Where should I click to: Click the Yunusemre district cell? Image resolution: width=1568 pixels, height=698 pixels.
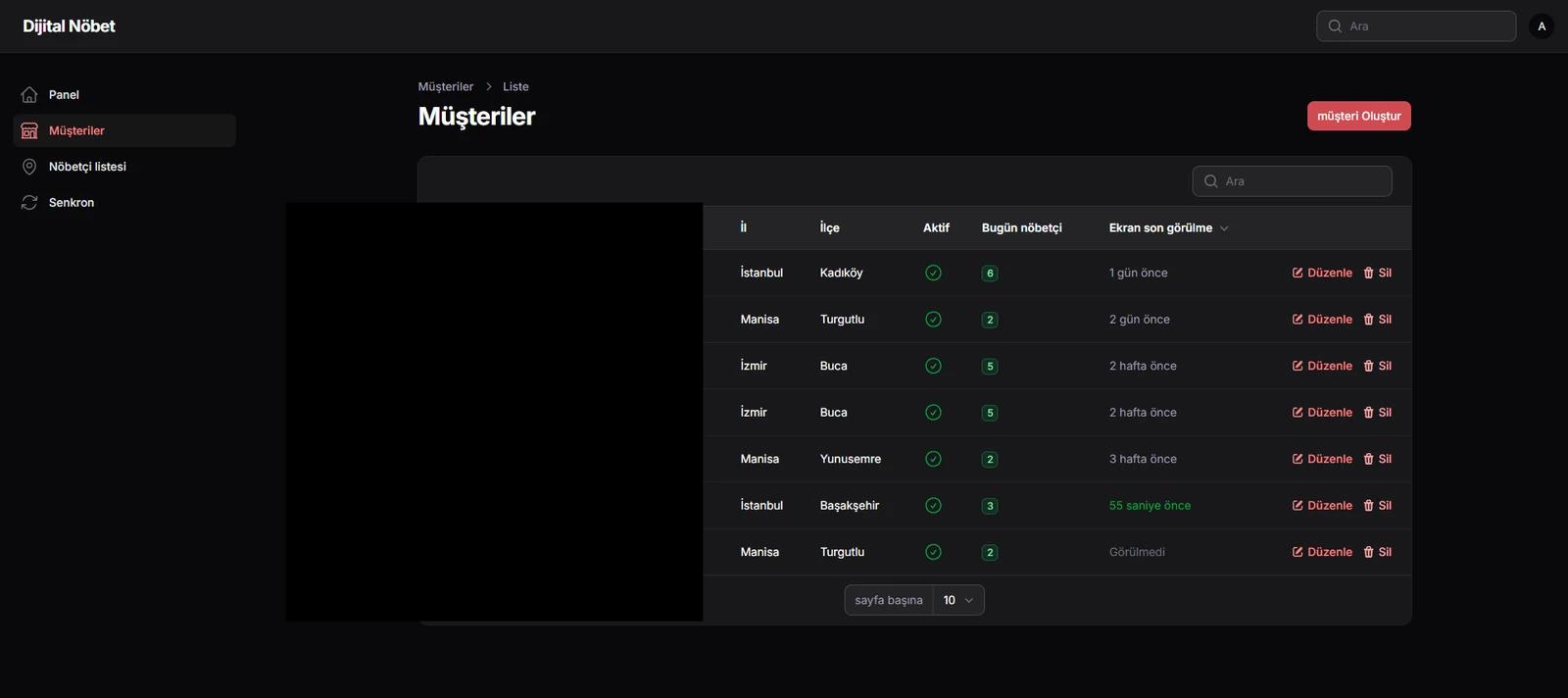tap(851, 459)
